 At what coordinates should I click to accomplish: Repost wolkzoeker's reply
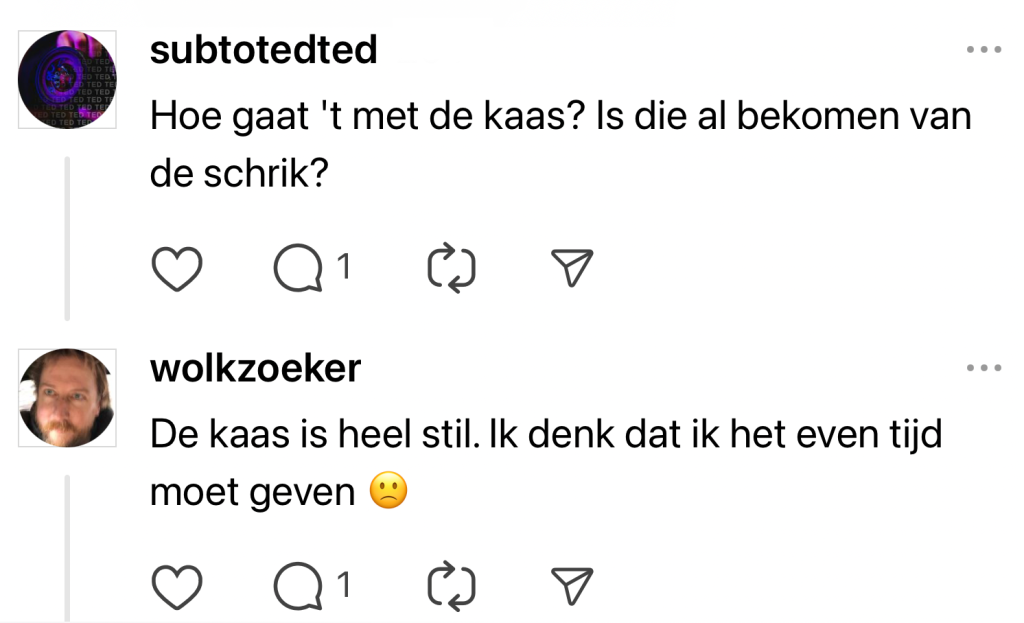tap(451, 587)
